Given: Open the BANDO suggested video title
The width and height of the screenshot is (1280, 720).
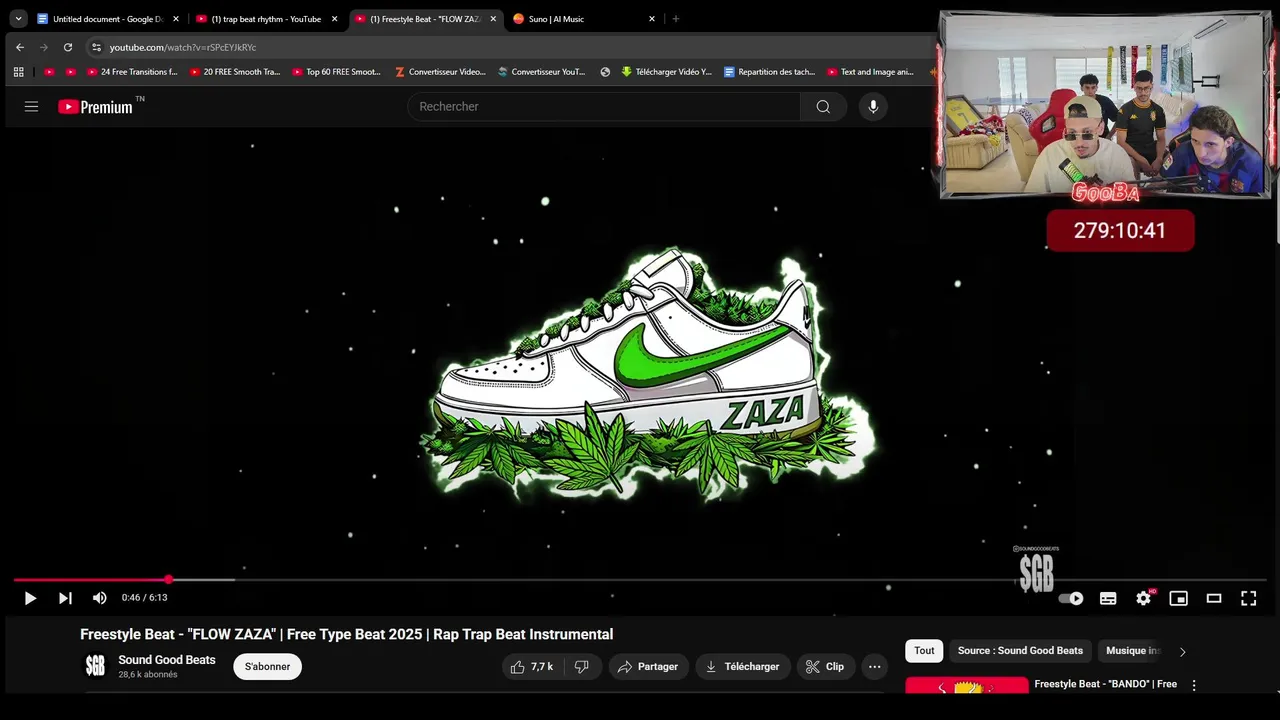Looking at the screenshot, I should click(x=1105, y=684).
